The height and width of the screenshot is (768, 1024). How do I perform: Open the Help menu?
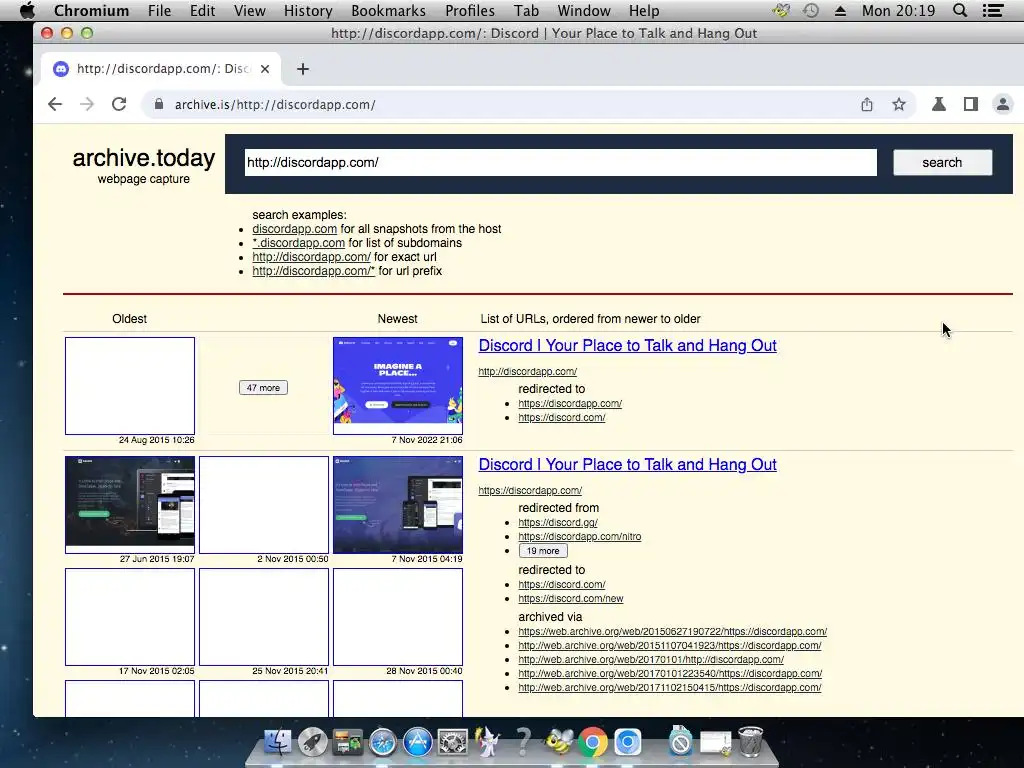[644, 10]
